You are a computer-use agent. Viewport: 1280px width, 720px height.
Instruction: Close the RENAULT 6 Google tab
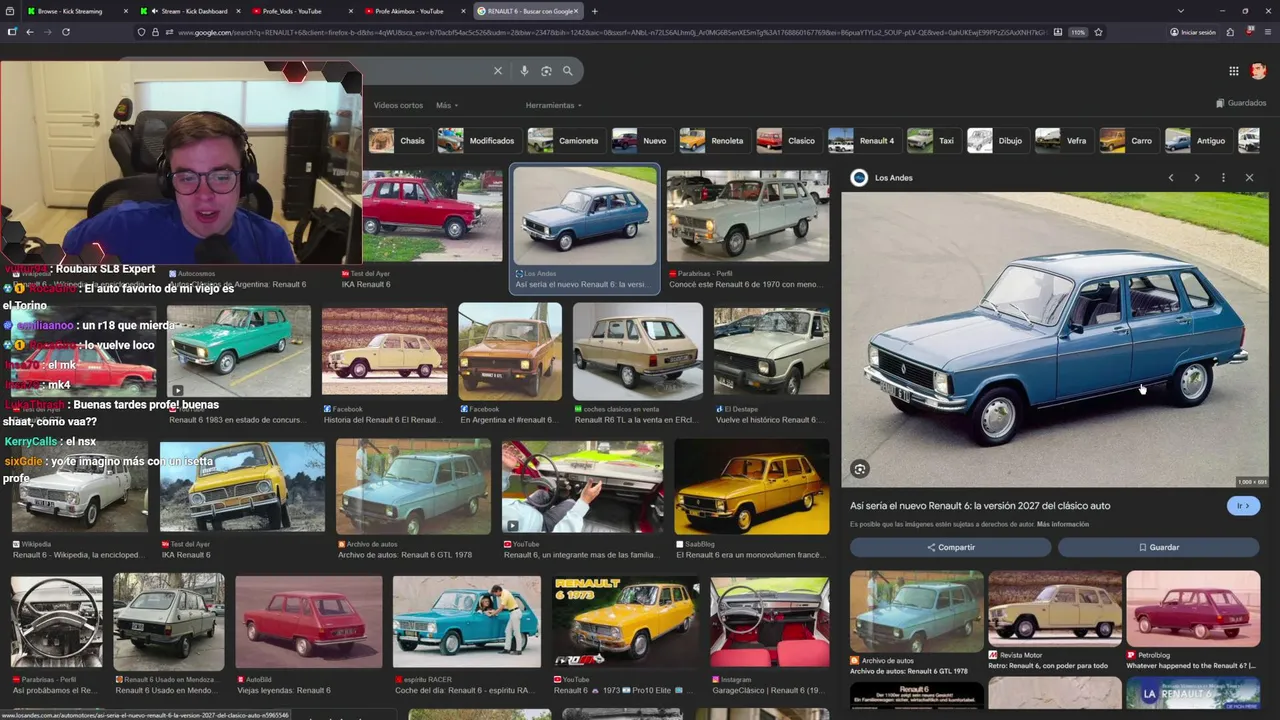[578, 11]
